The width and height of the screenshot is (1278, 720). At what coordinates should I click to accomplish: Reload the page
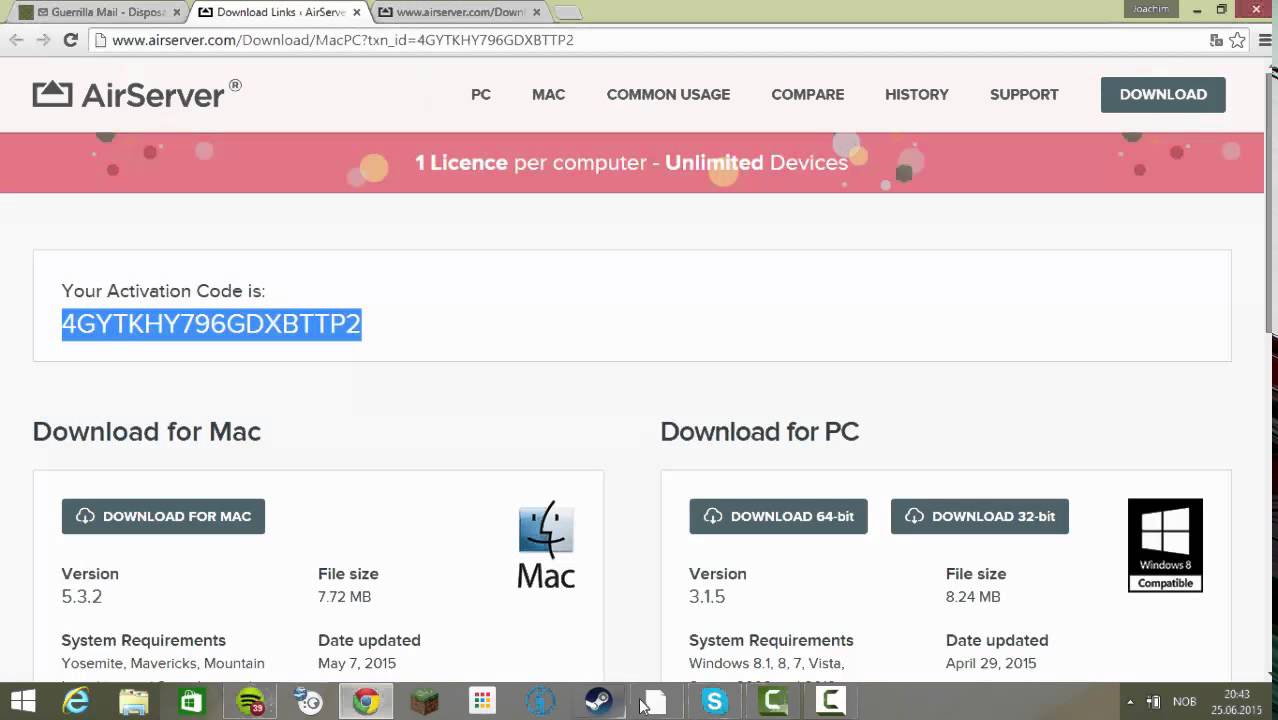point(70,40)
